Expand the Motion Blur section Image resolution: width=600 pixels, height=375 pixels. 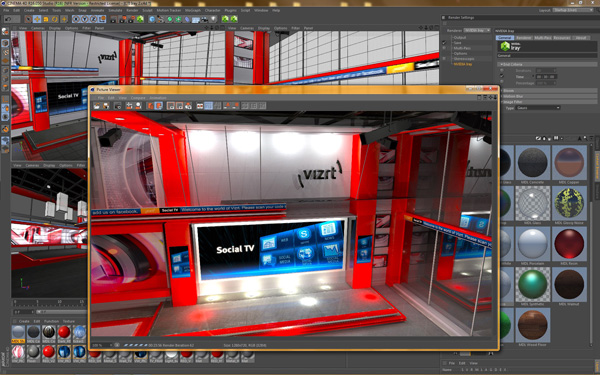(x=549, y=96)
